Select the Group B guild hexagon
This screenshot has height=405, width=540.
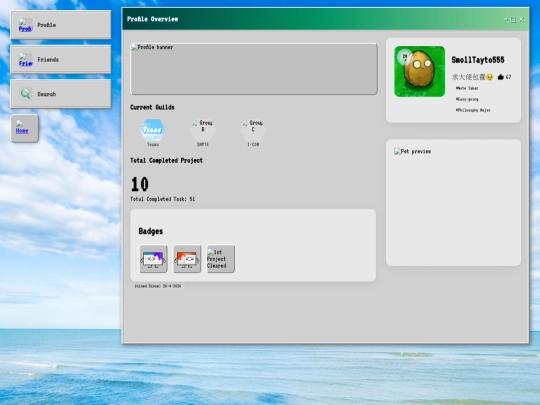pos(203,130)
